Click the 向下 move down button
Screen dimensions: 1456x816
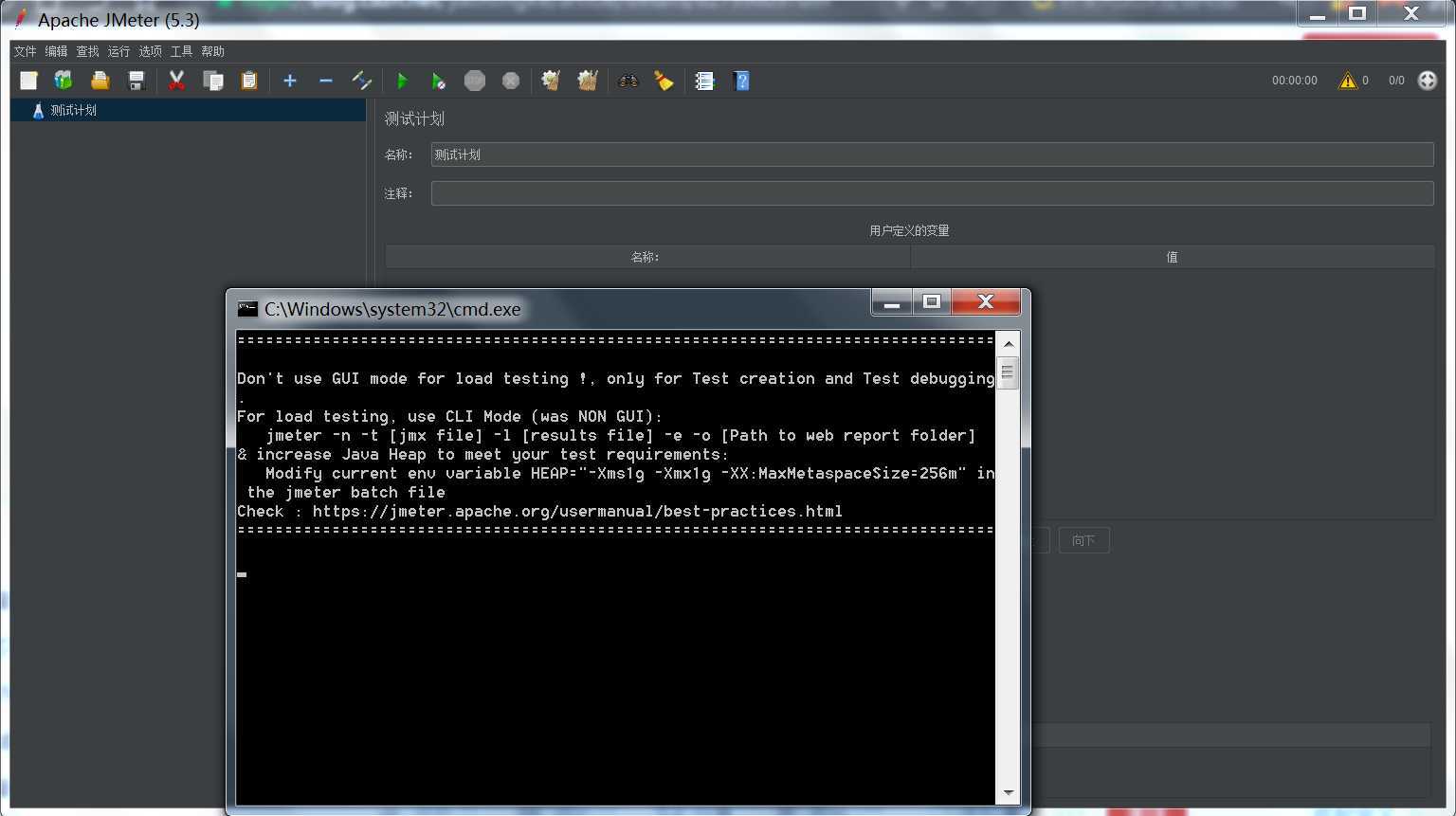coord(1083,540)
